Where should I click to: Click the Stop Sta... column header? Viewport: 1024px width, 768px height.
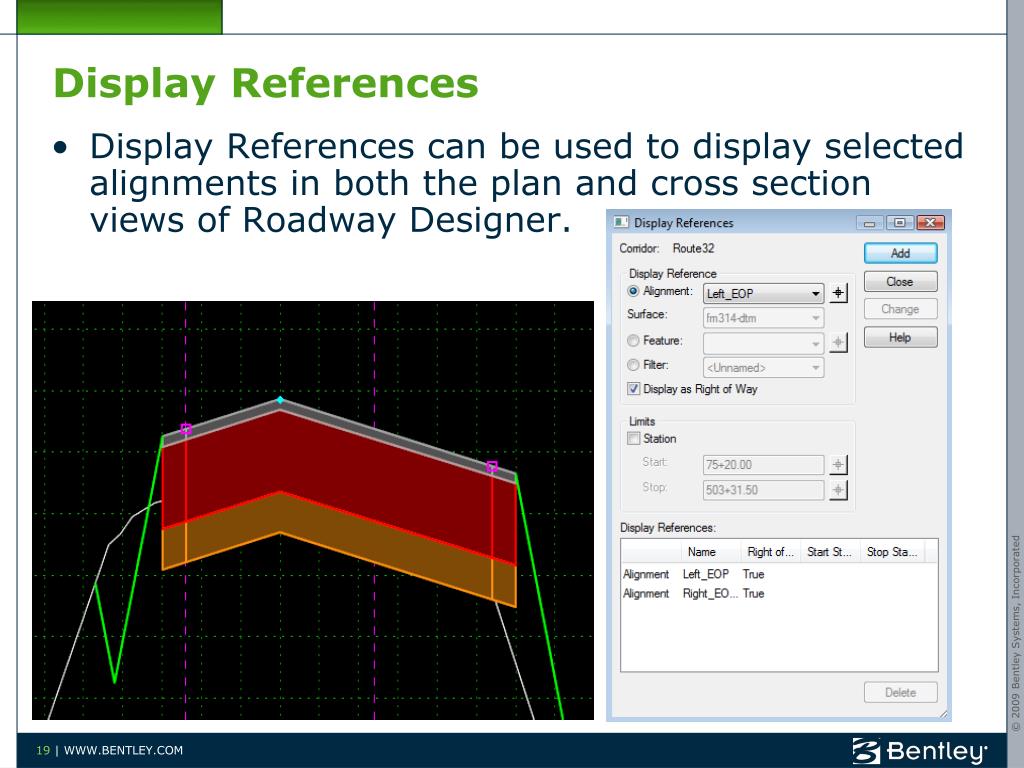click(892, 552)
